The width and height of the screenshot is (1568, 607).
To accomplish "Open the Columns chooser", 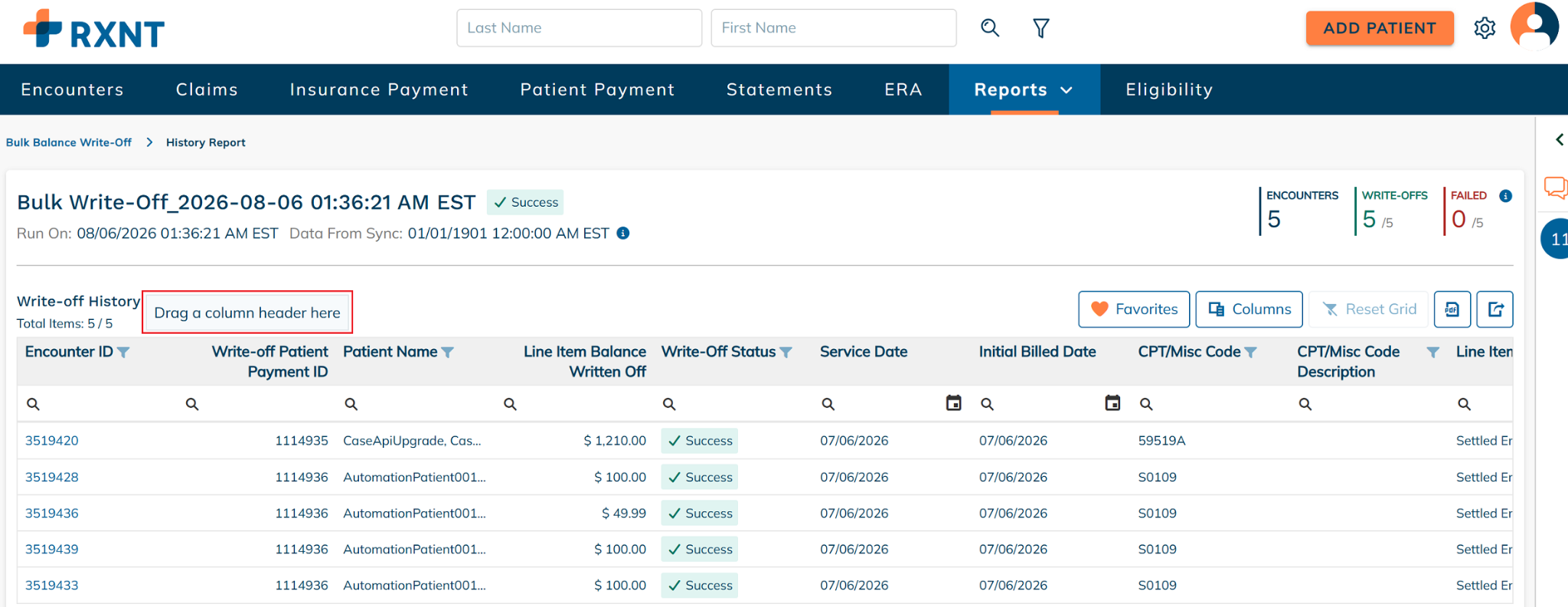I will [x=1249, y=309].
